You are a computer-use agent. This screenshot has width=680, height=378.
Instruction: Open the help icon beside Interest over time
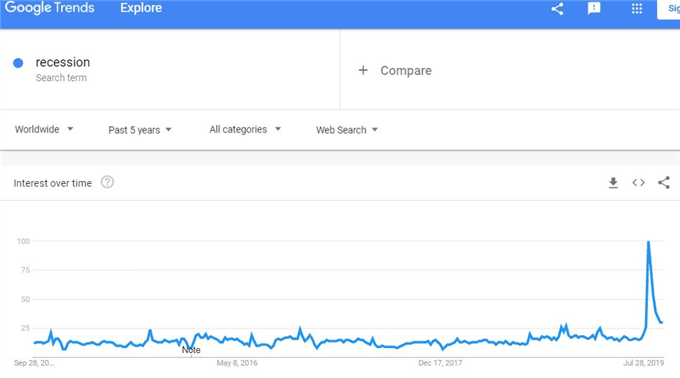coord(108,182)
